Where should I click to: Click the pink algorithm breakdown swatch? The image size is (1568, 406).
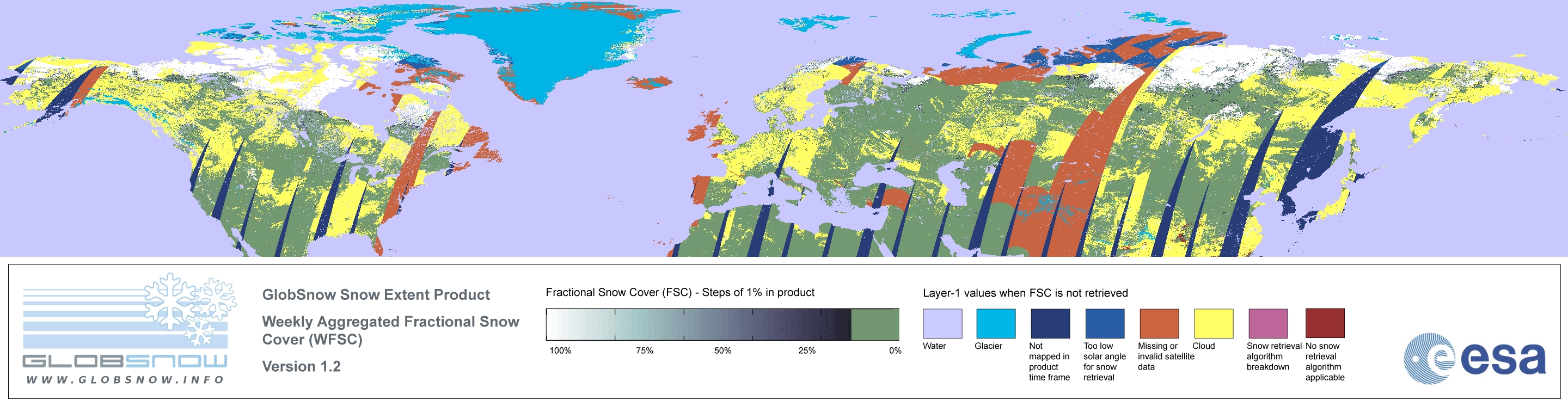(1268, 323)
